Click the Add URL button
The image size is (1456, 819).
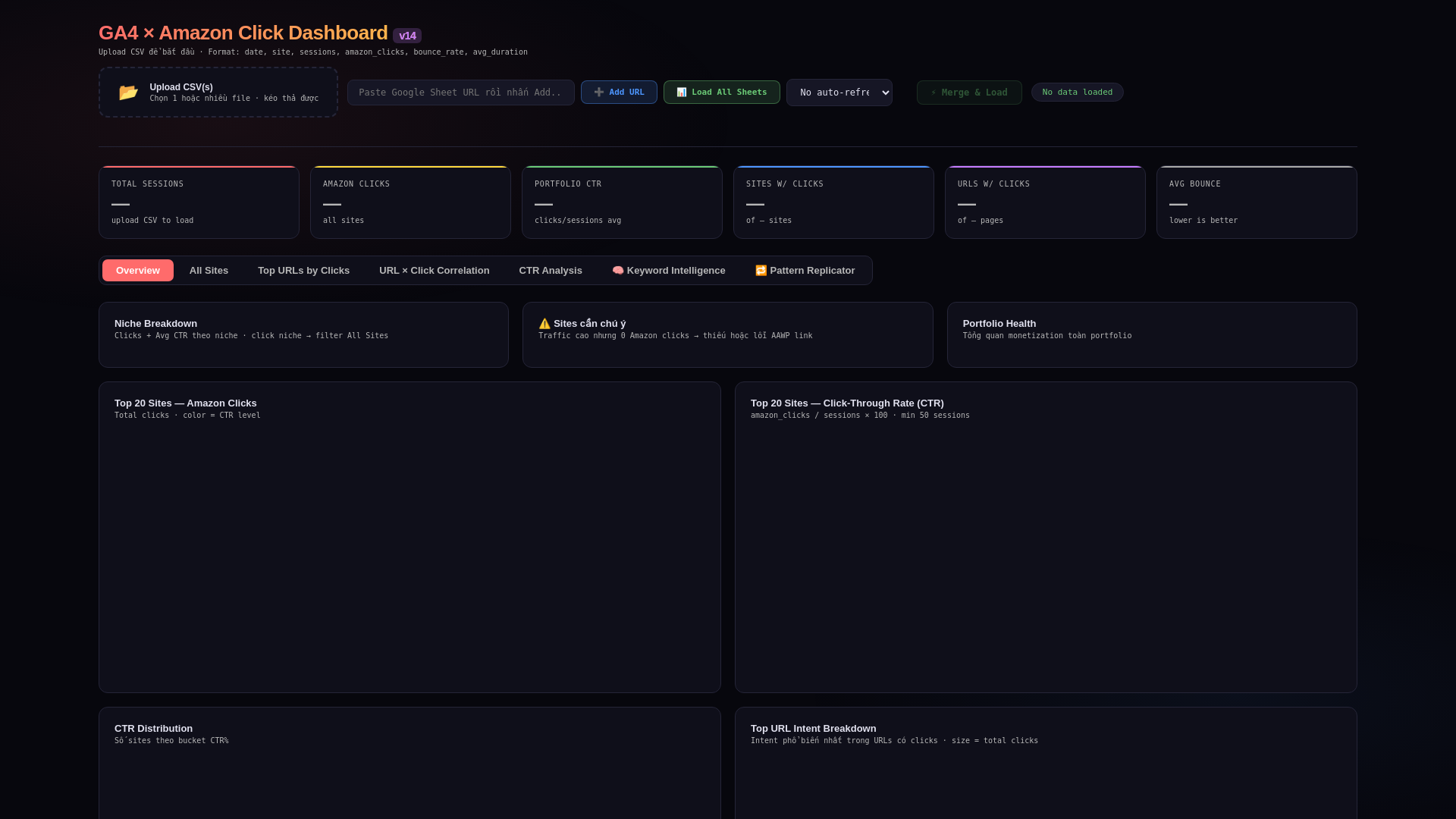pos(619,93)
